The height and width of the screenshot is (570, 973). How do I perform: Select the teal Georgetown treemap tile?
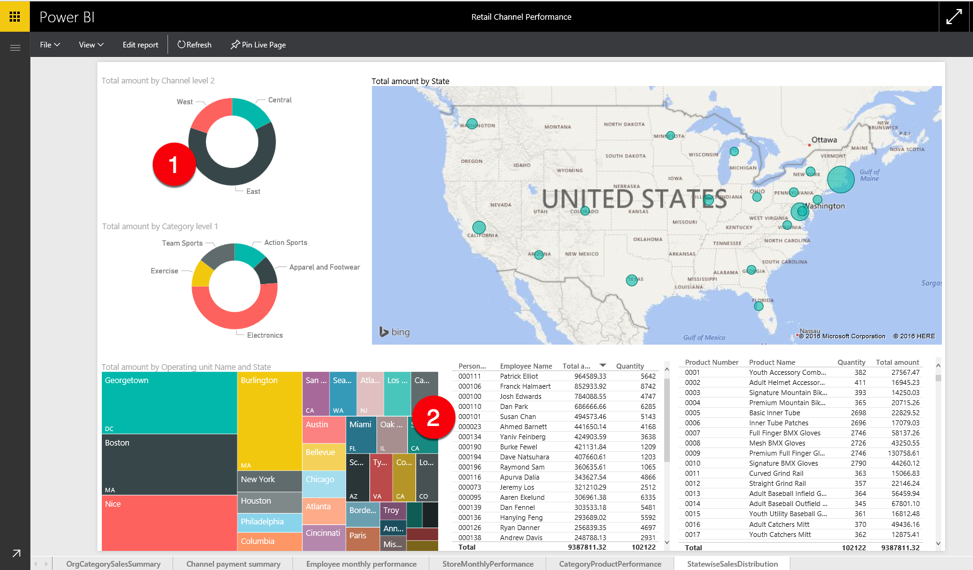point(169,403)
